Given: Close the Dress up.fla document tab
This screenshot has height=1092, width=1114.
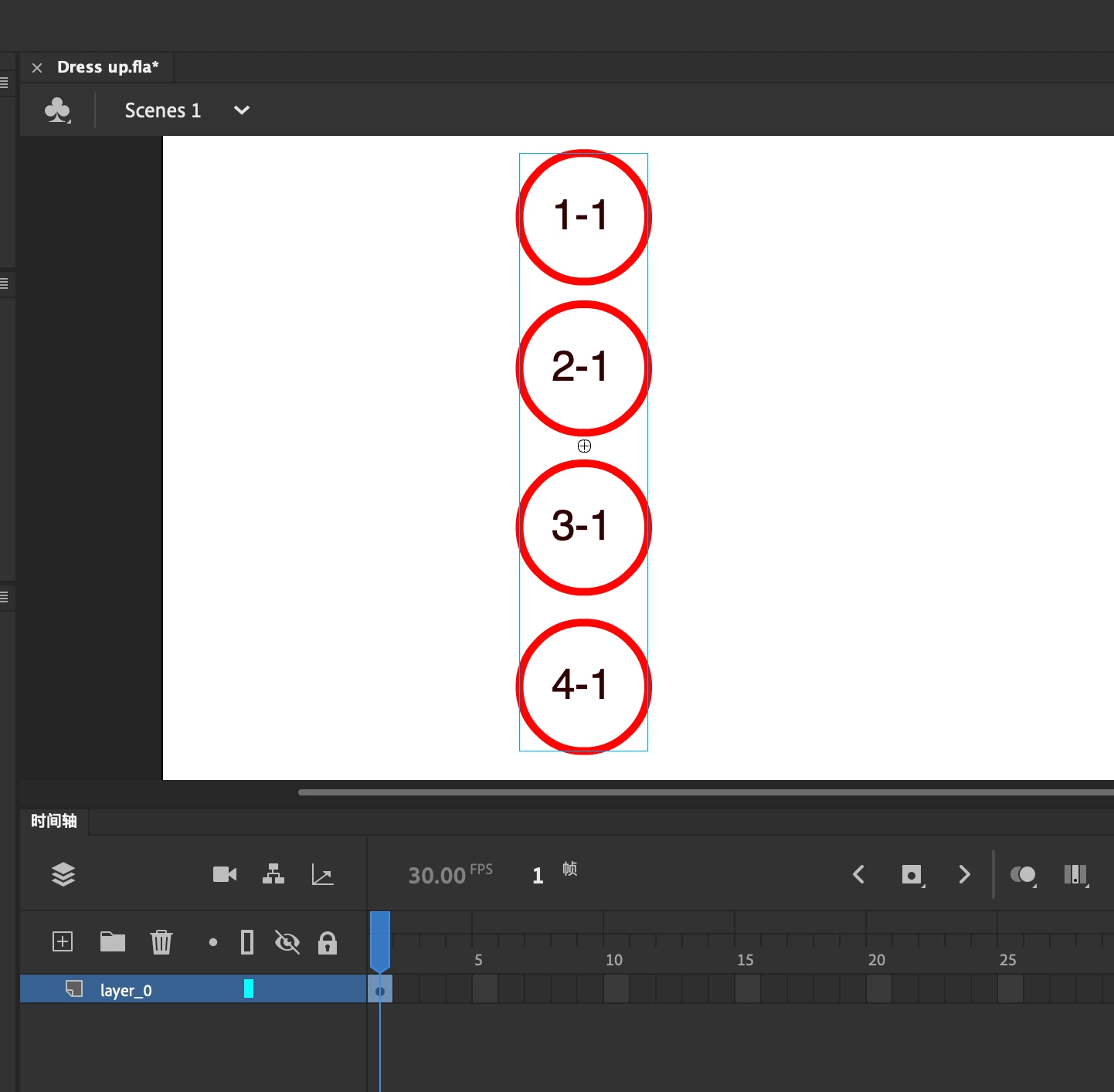Looking at the screenshot, I should [x=37, y=68].
